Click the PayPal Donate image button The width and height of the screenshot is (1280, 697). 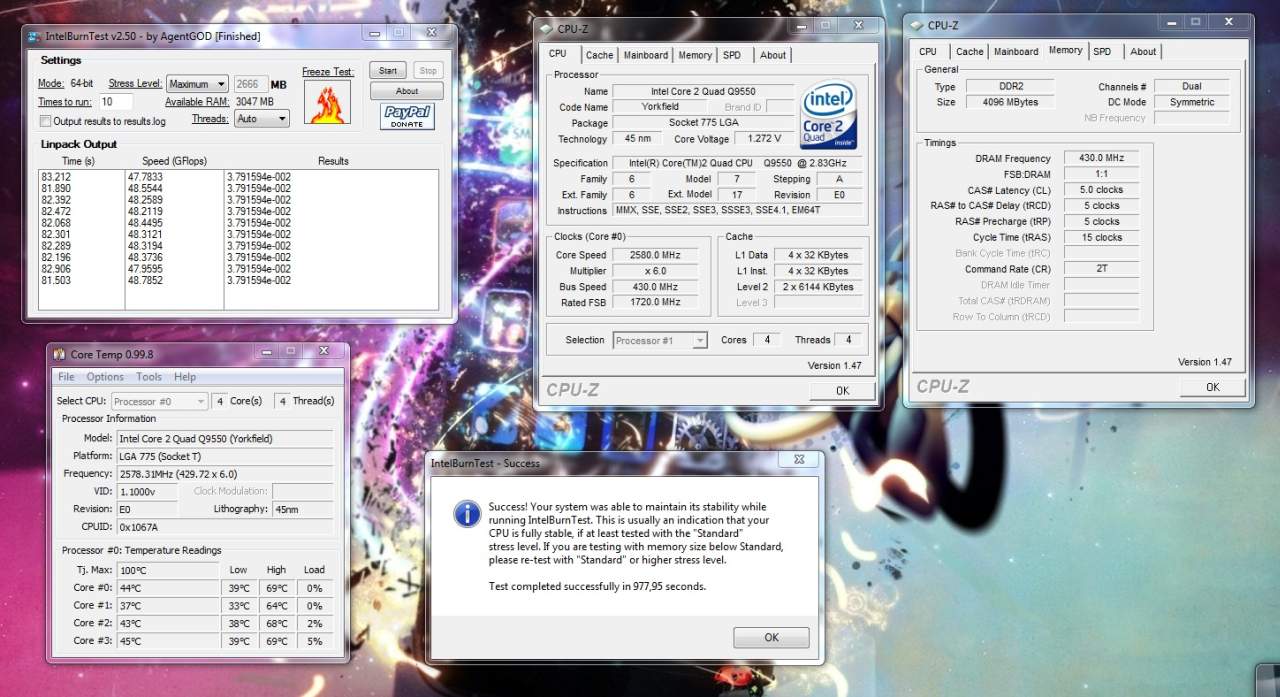click(407, 117)
